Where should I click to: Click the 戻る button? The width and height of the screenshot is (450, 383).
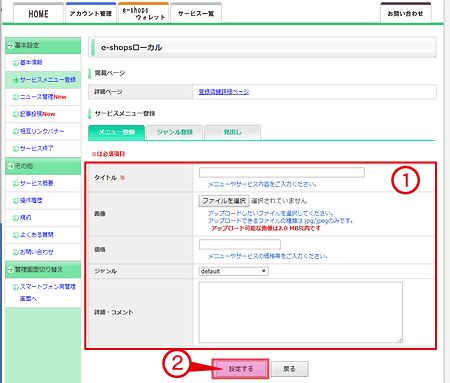(289, 369)
